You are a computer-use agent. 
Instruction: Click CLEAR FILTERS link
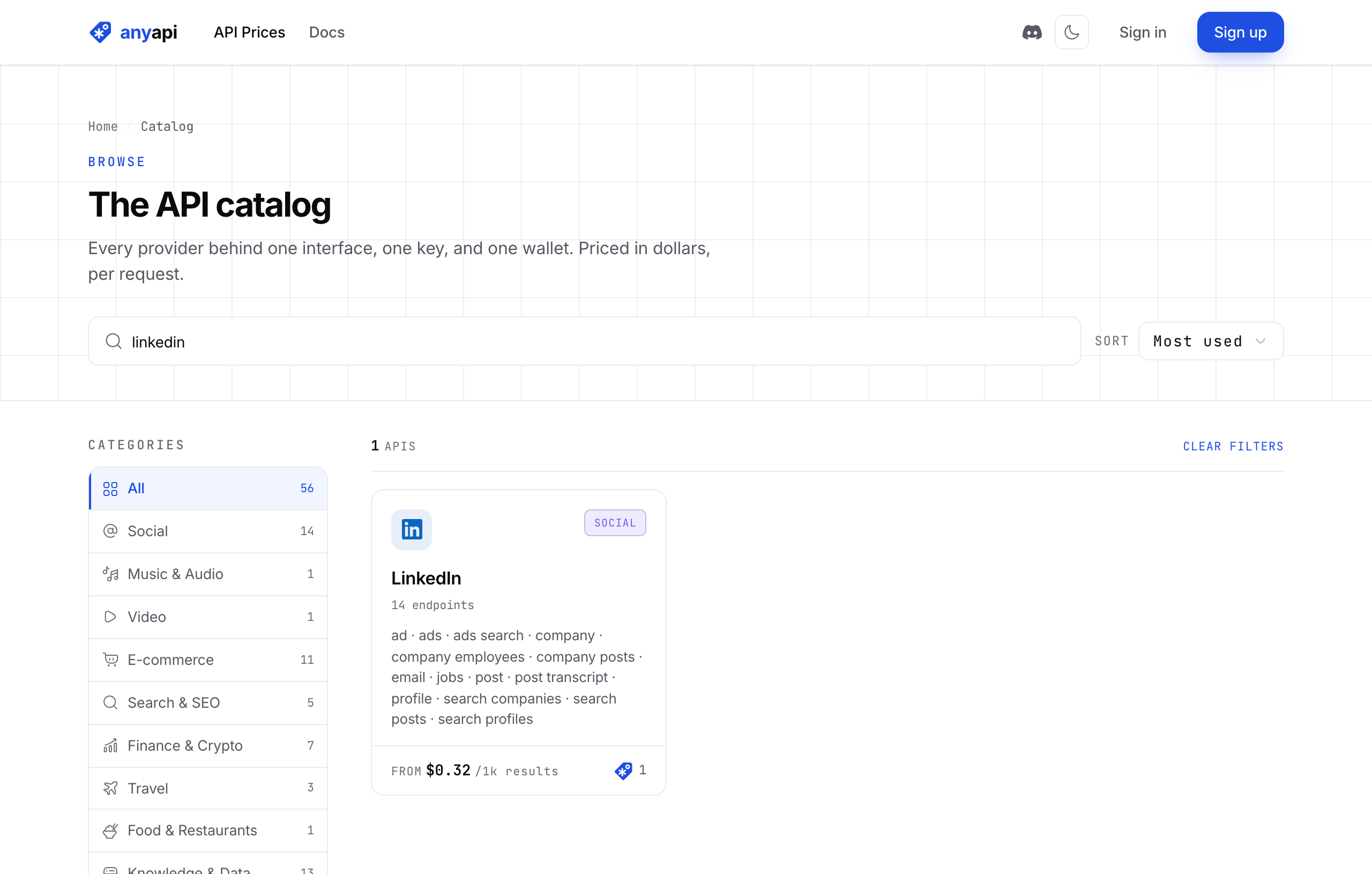click(1233, 447)
